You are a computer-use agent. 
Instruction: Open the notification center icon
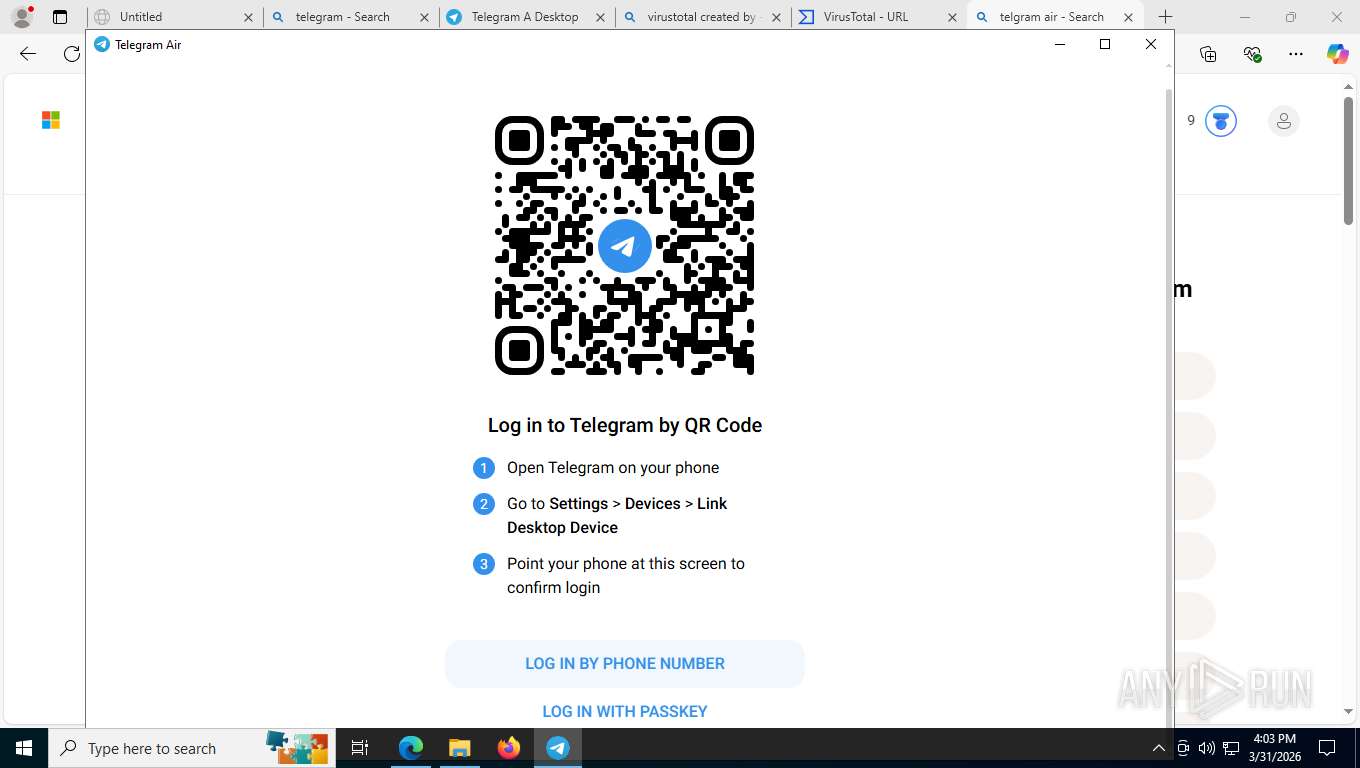tap(1327, 748)
